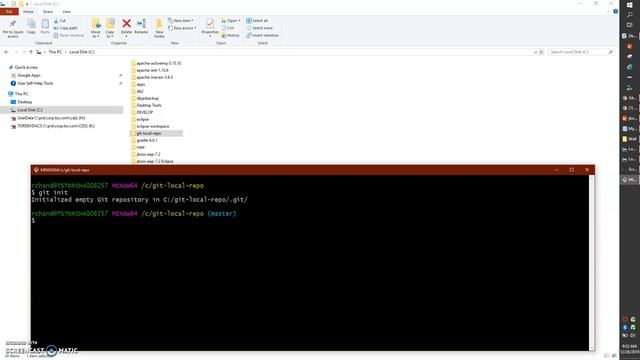Select the UserData (H:) network drive
This screenshot has width=640, height=360.
51,118
